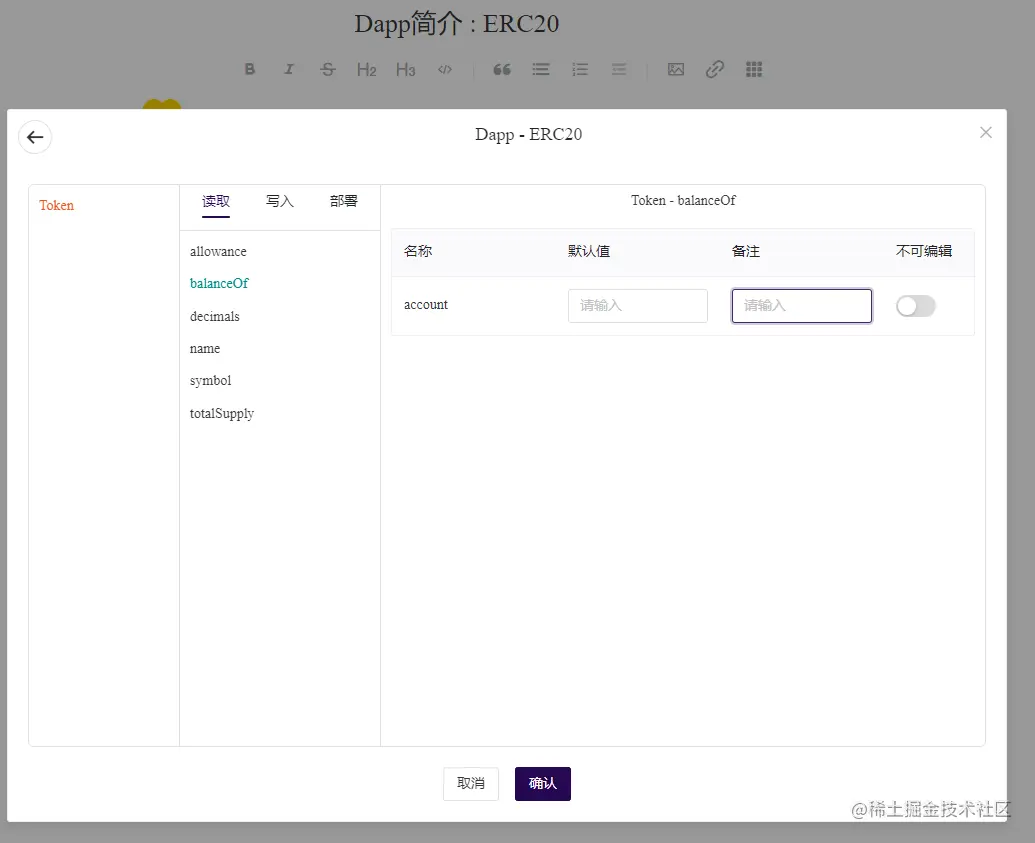Select the totalSupply function

click(x=222, y=414)
